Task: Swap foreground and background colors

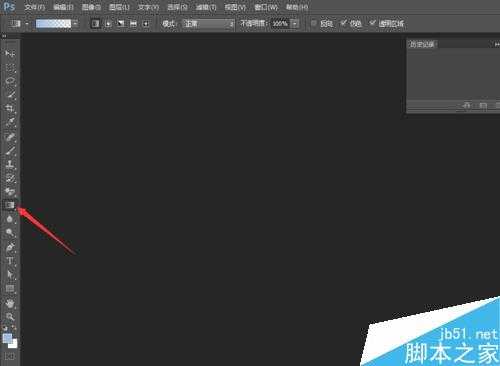Action: (14, 328)
